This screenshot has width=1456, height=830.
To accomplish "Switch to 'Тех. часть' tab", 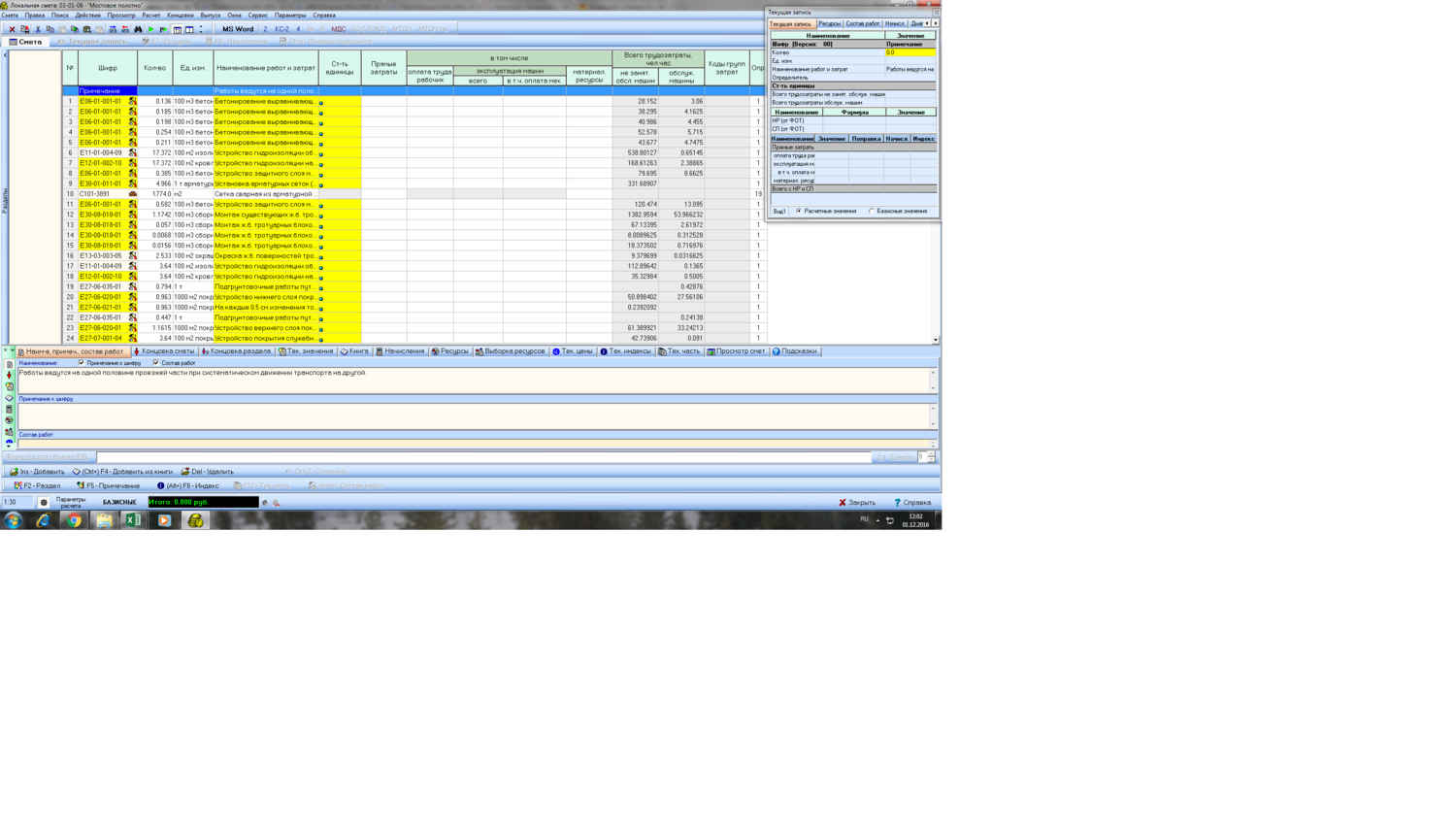I will point(679,351).
